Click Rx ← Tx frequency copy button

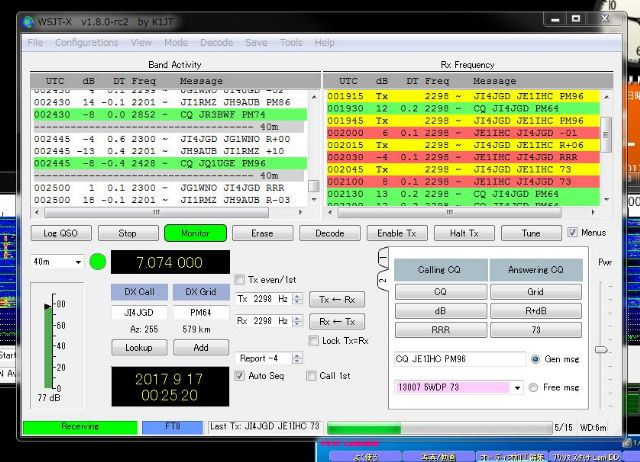tap(336, 321)
